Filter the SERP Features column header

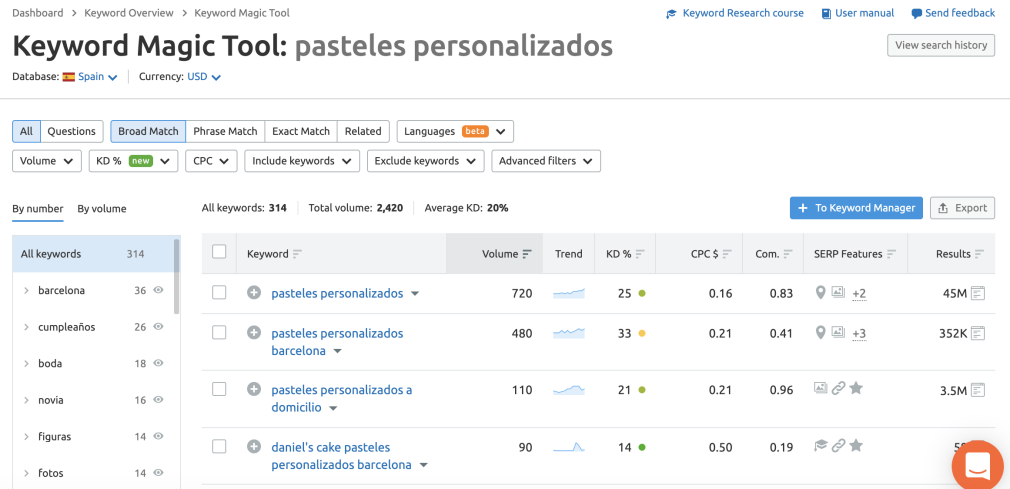point(855,254)
